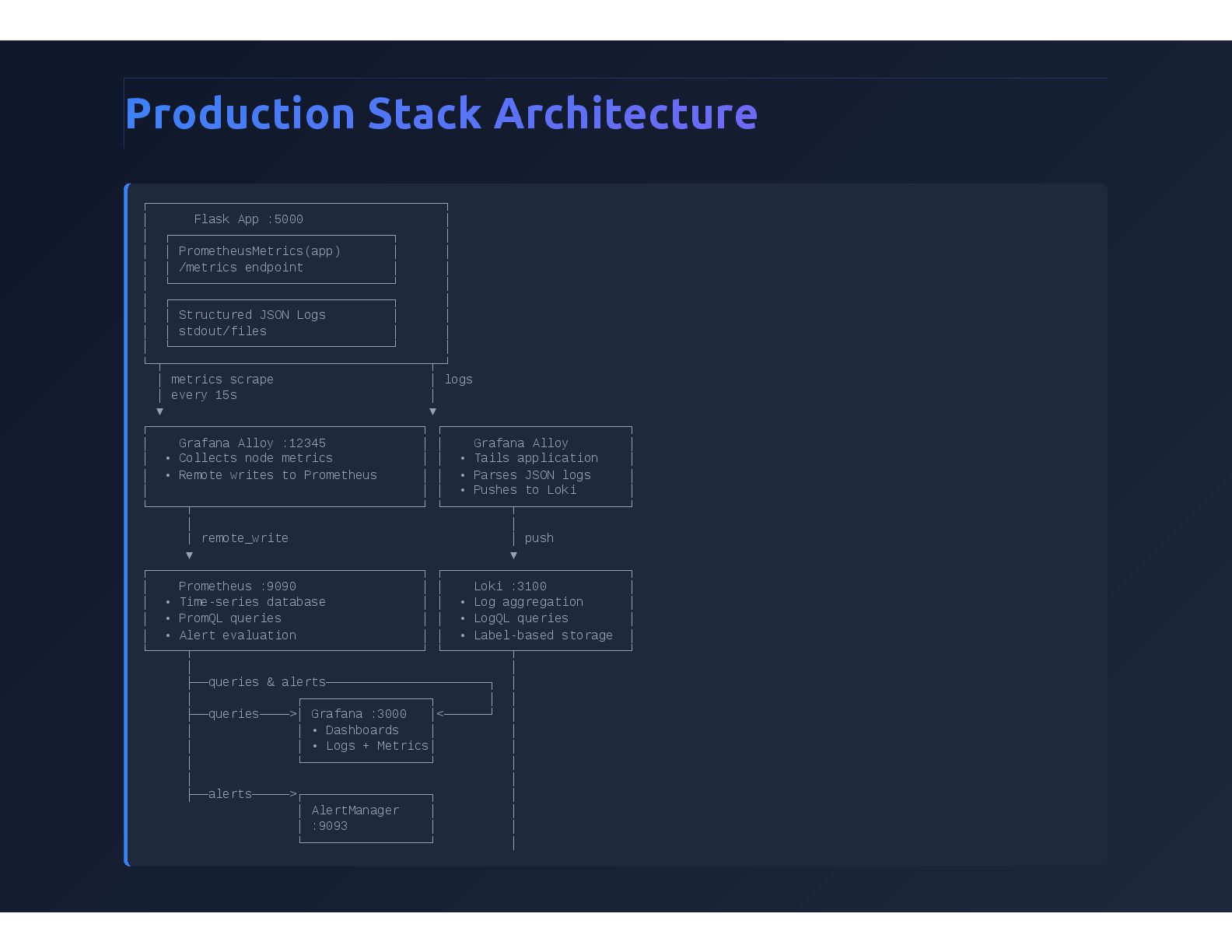Click 'Log aggregation' bullet
The image size is (1232, 952).
[528, 602]
